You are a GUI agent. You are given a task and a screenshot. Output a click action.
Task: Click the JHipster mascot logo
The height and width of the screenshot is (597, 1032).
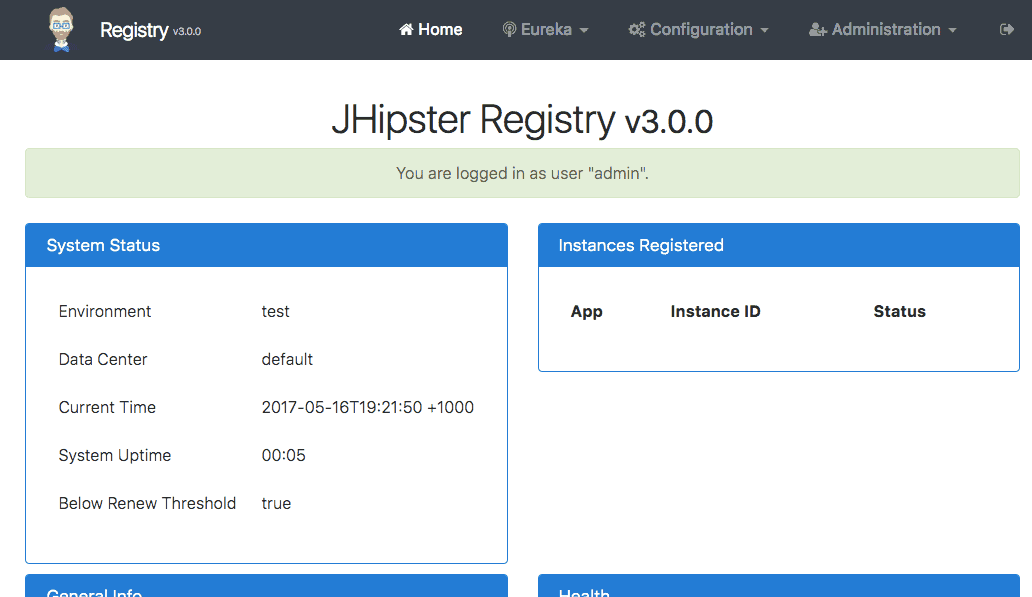tap(61, 30)
